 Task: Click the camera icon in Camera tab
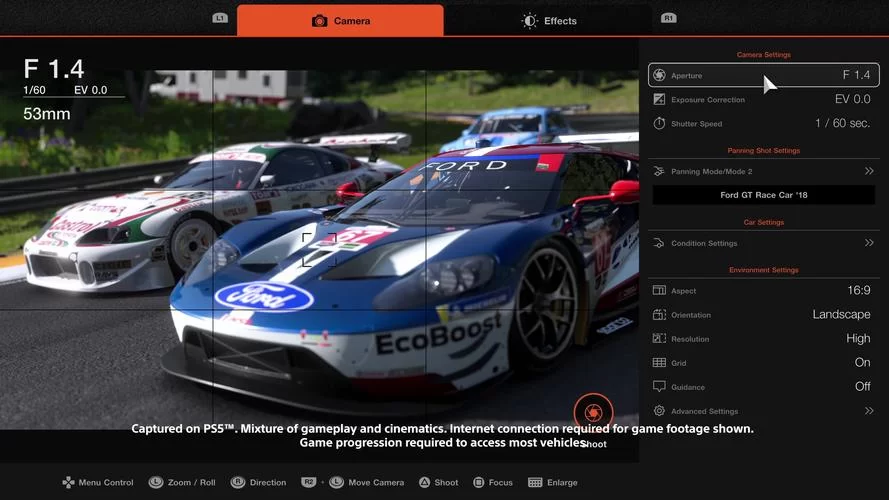(x=320, y=21)
